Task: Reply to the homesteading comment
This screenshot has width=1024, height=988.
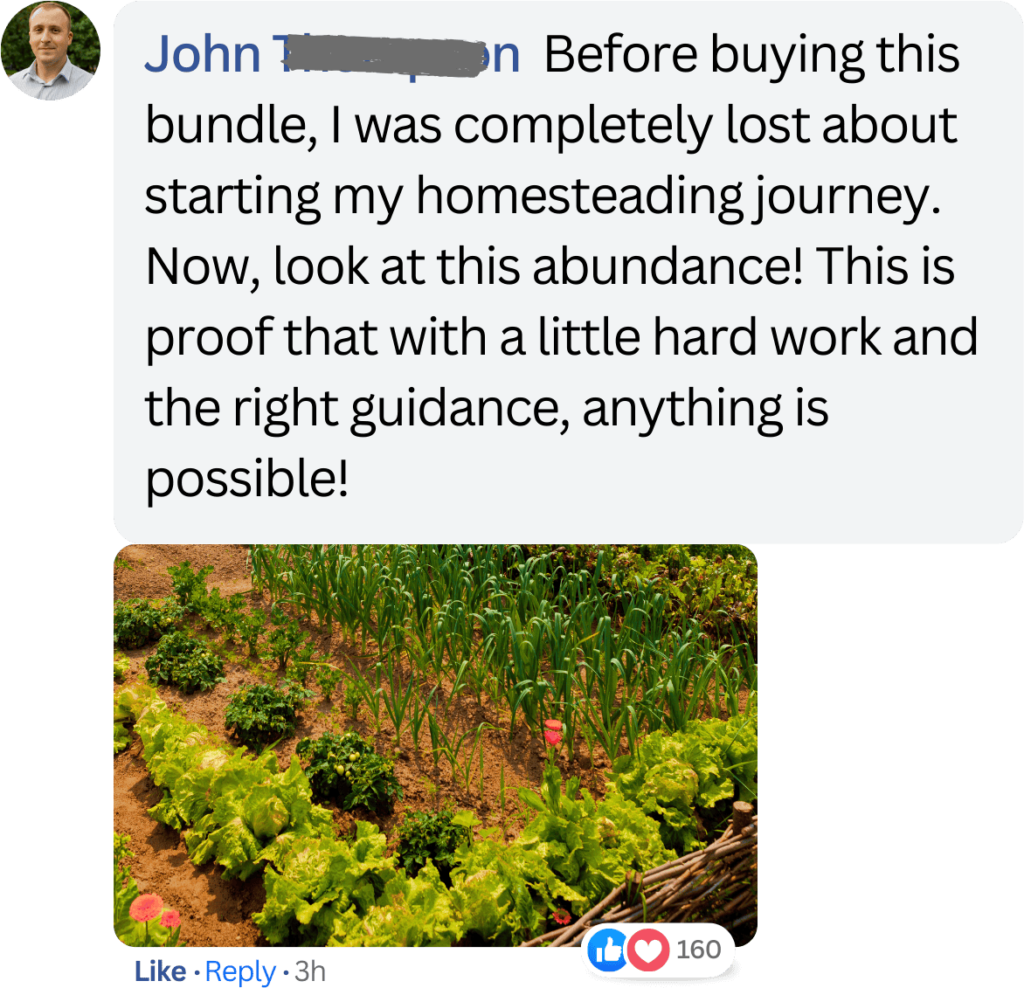Action: (x=240, y=972)
